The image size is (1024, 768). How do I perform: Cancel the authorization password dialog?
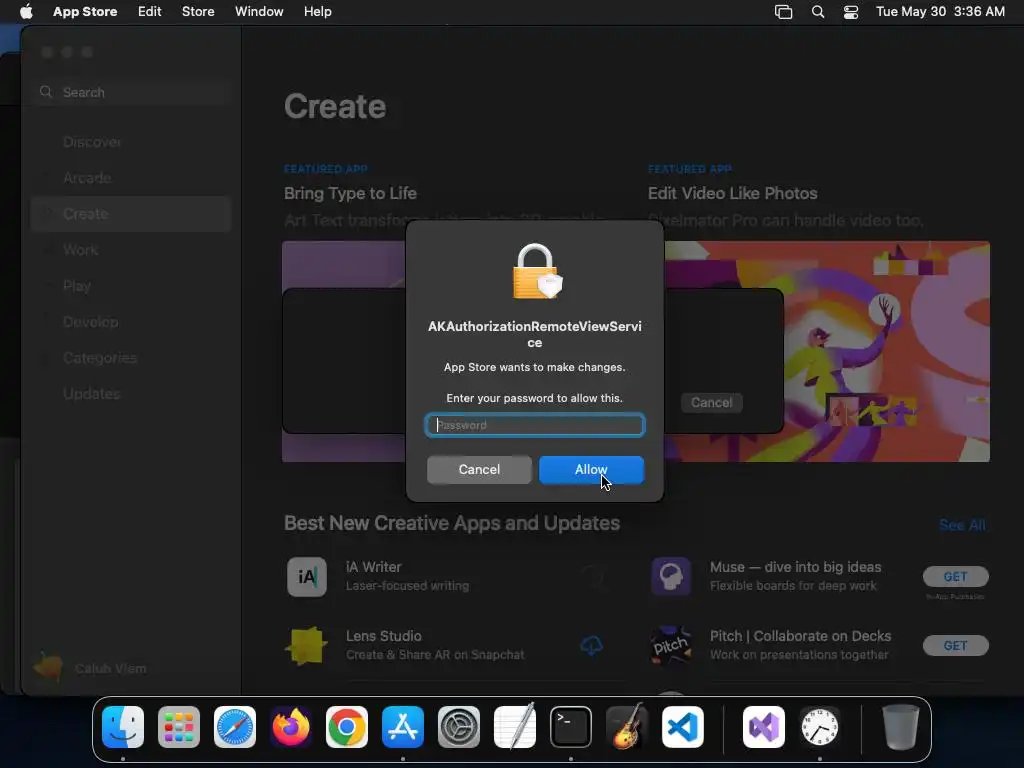[479, 470]
